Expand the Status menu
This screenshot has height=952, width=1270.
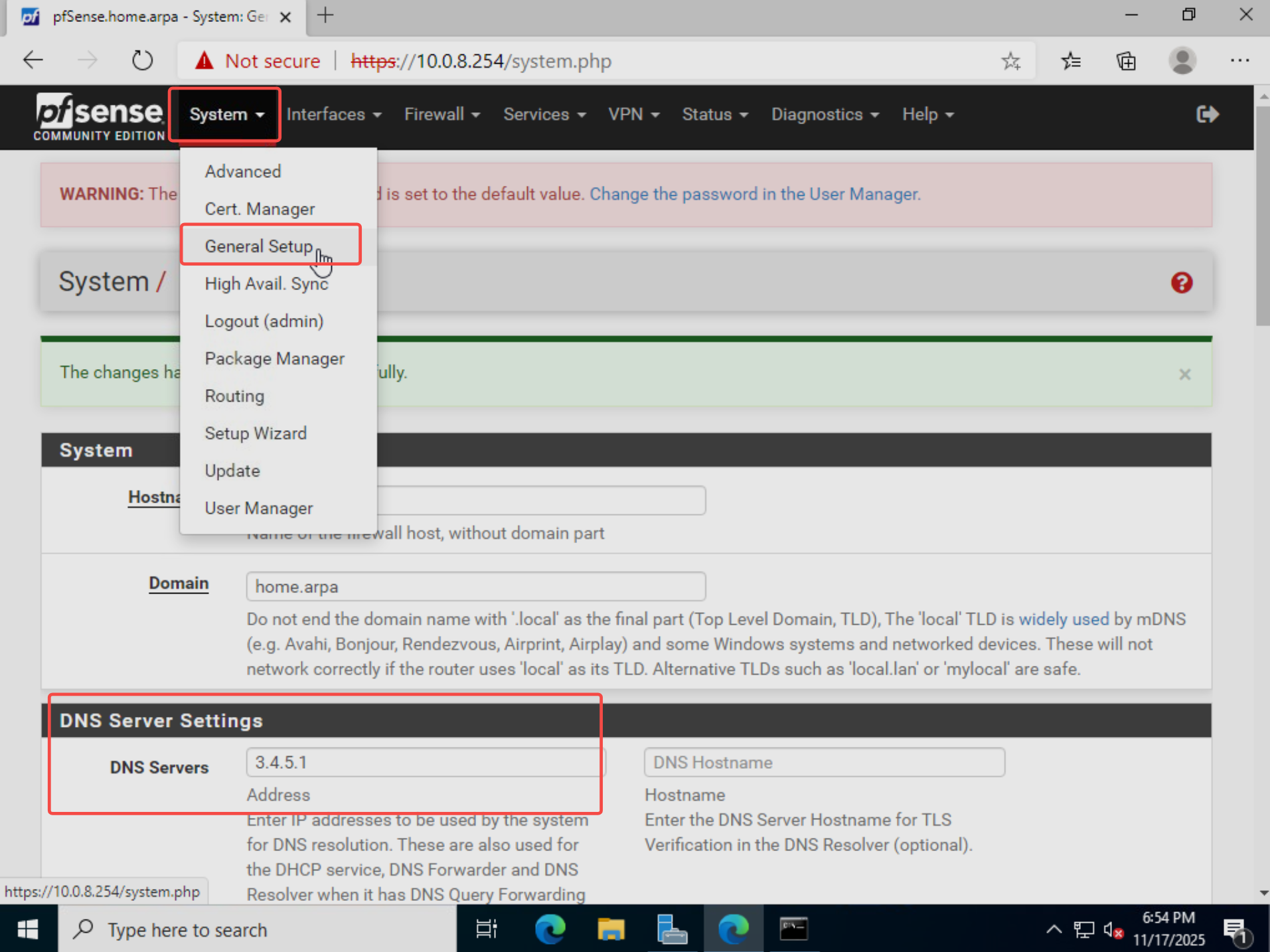pyautogui.click(x=715, y=114)
